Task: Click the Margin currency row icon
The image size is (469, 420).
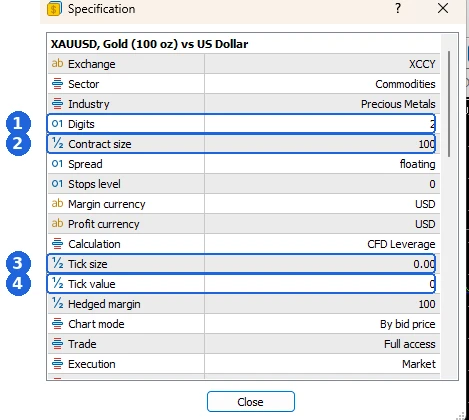Action: tap(57, 203)
